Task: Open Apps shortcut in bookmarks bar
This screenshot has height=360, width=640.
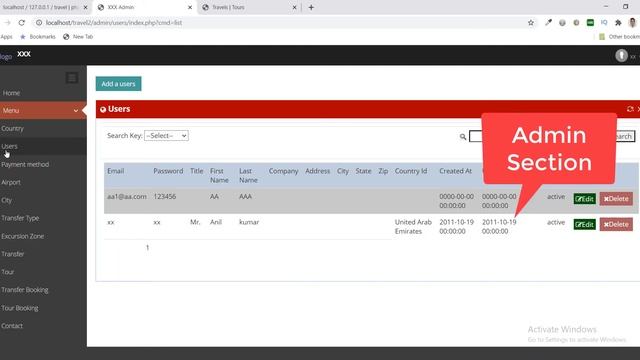Action: (x=6, y=37)
